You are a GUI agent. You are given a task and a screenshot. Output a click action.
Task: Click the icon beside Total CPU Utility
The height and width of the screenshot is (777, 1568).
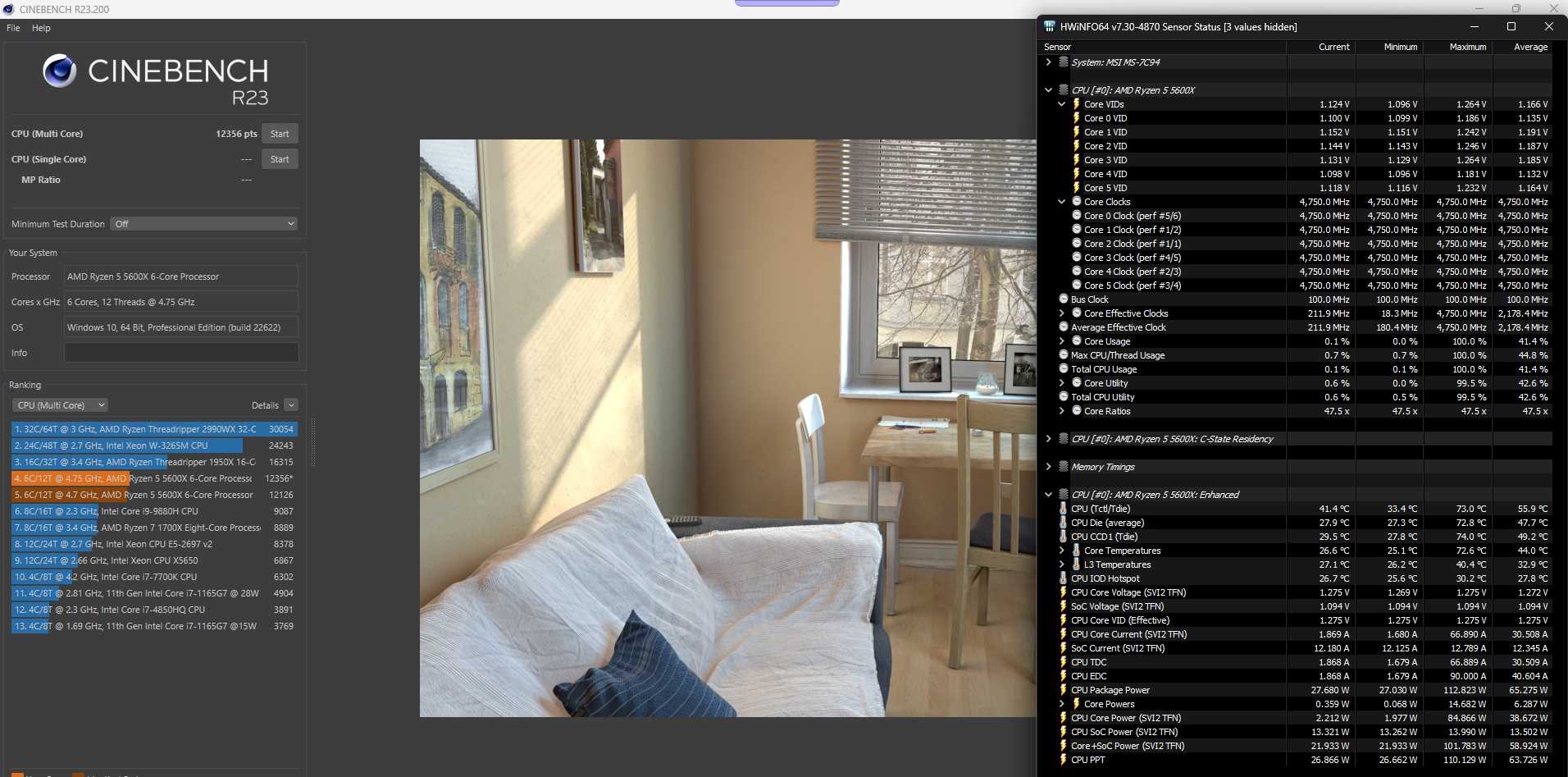click(1064, 397)
